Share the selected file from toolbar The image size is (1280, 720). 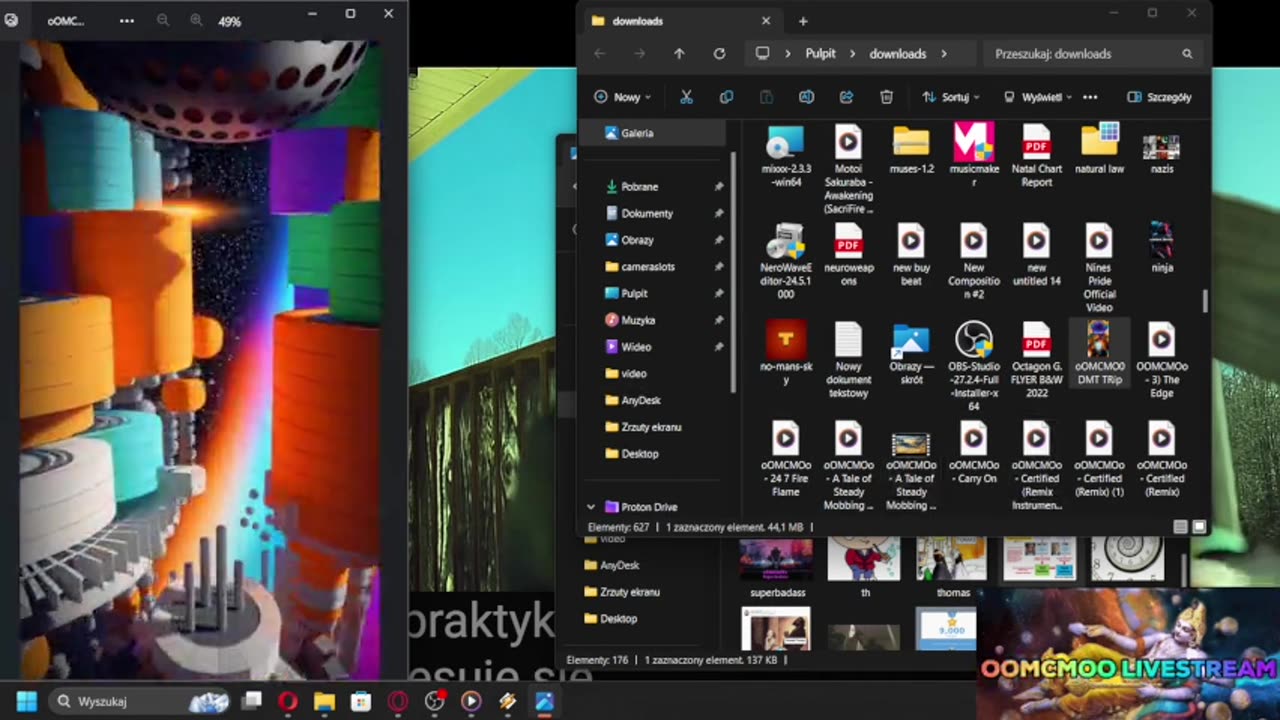coord(846,97)
